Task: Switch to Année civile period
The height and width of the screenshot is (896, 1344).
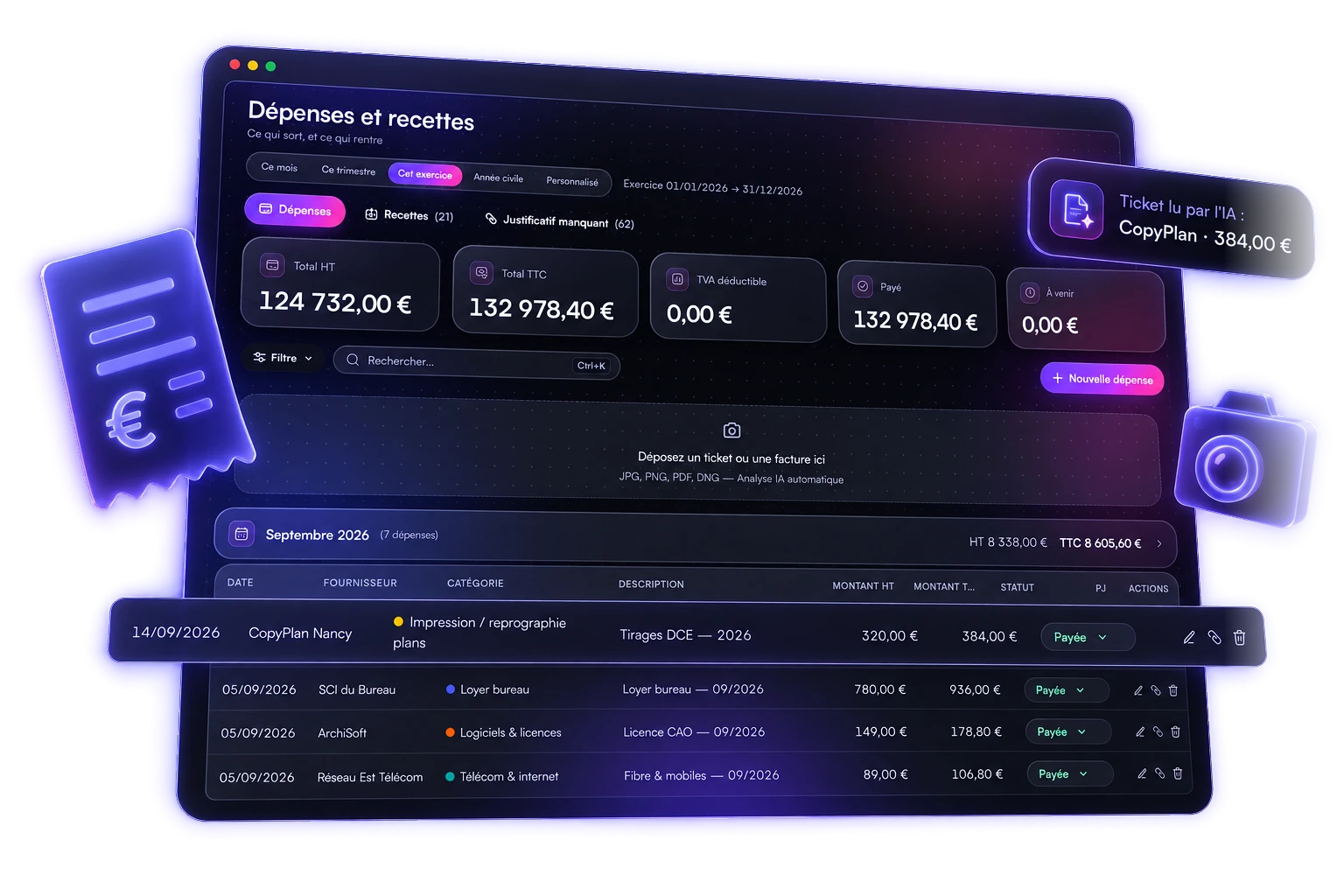Action: point(499,178)
